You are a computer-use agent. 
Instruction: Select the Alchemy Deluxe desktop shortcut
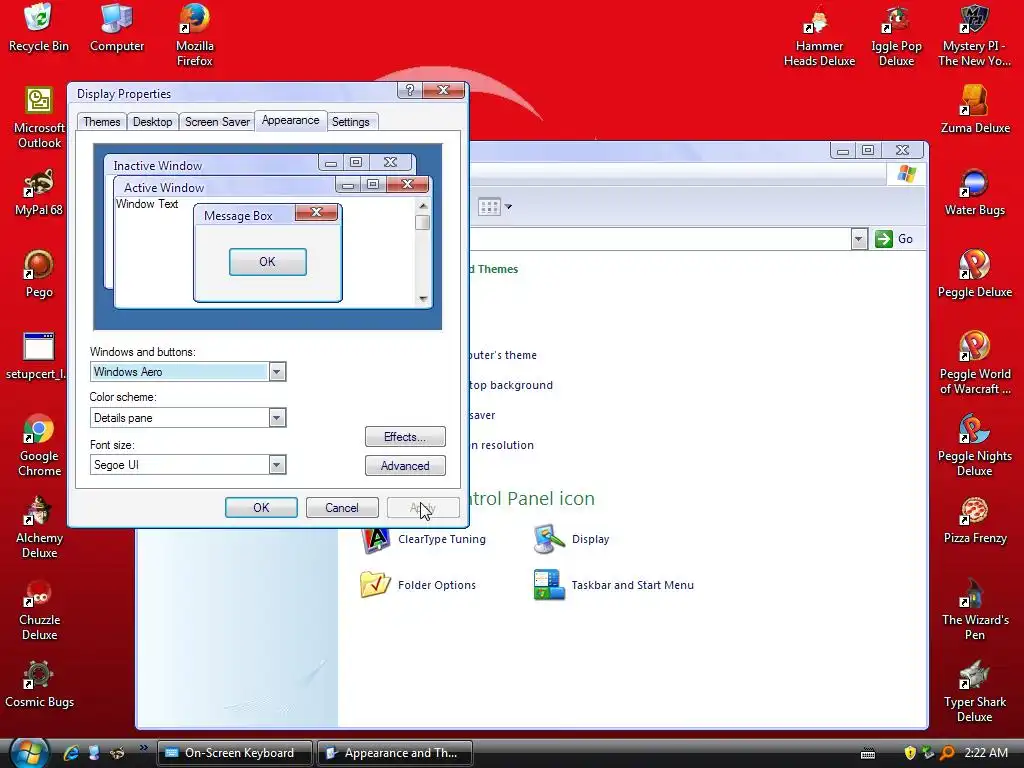tap(39, 528)
